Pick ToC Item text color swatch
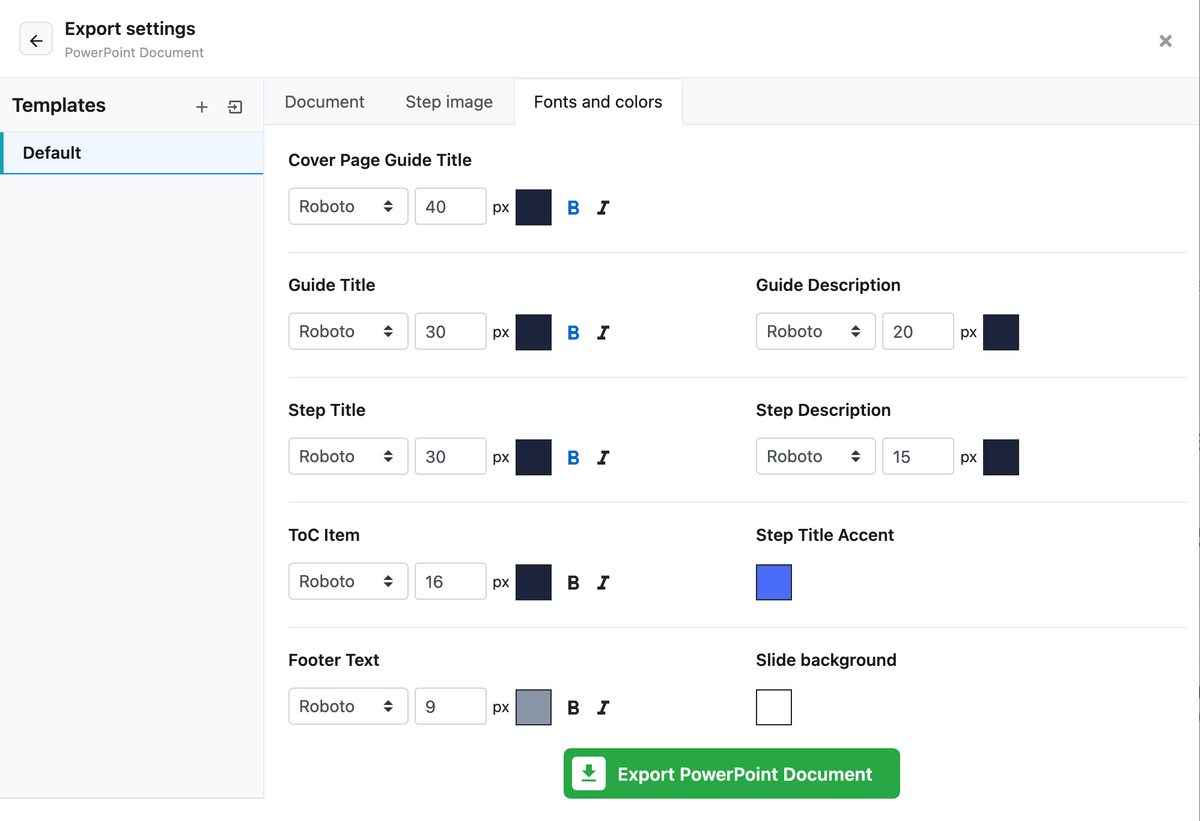Viewport: 1200px width, 821px height. pos(534,582)
